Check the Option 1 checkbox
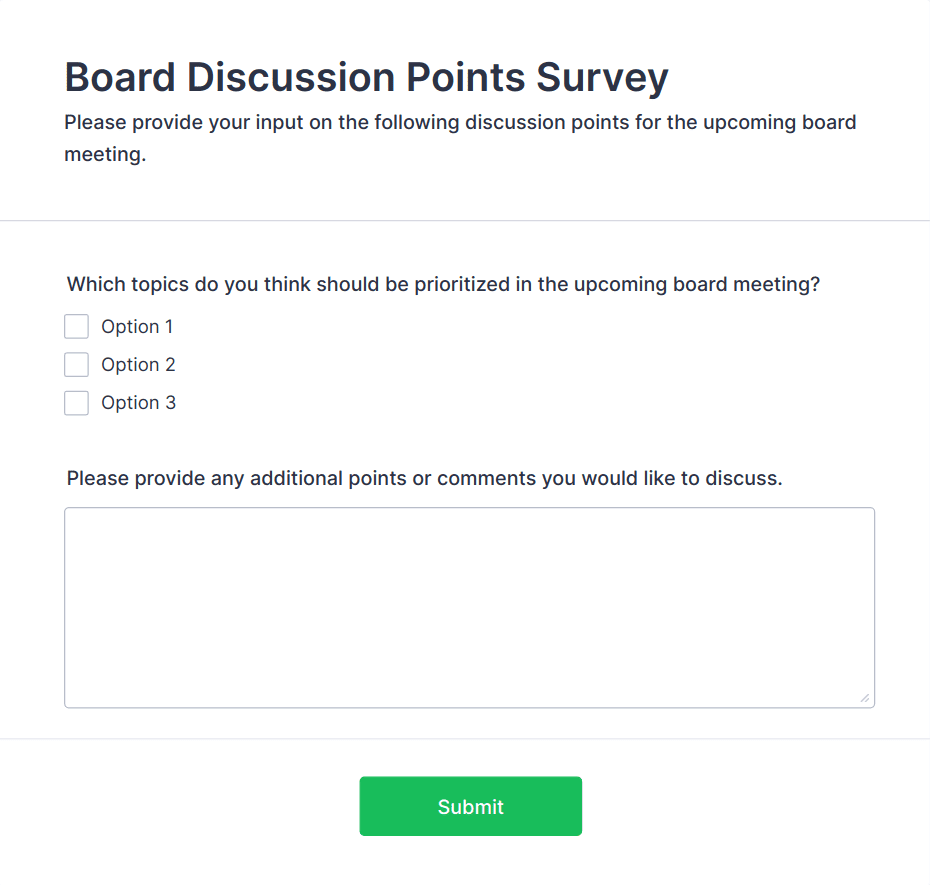Screen dimensions: 930x885 [77, 327]
